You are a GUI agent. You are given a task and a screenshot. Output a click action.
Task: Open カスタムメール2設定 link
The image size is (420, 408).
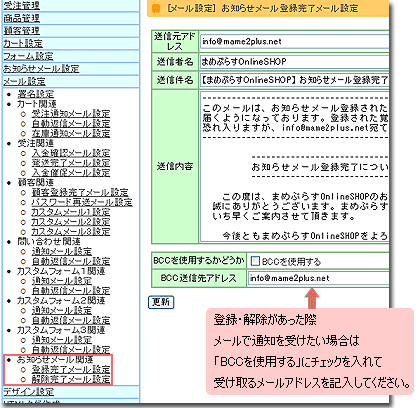click(x=71, y=222)
